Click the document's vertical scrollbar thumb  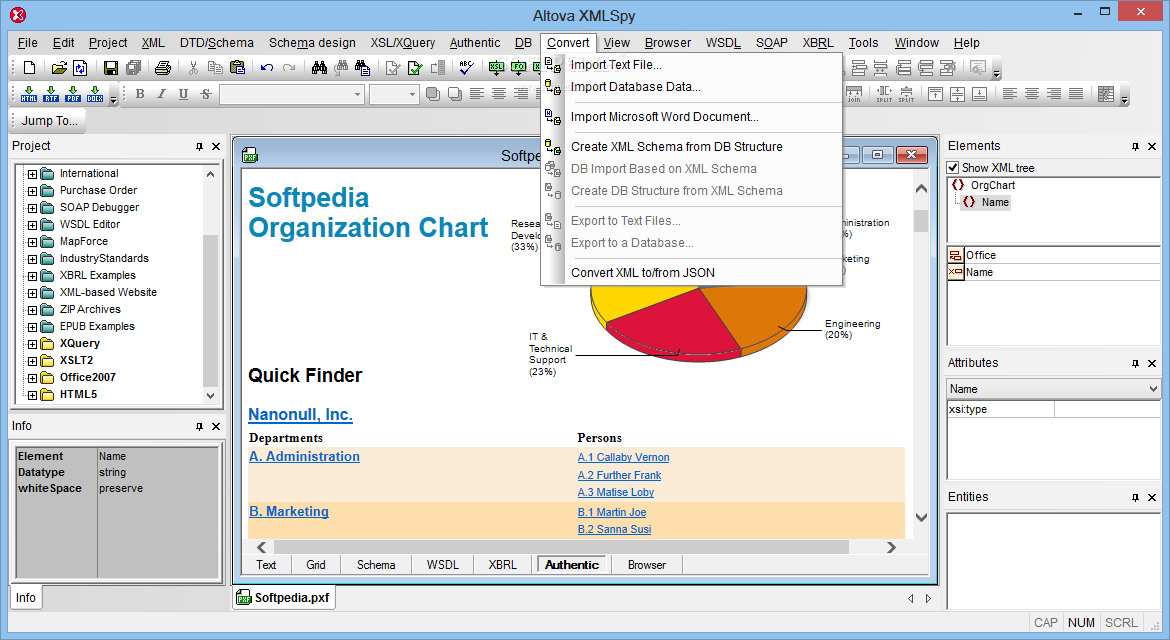[921, 221]
